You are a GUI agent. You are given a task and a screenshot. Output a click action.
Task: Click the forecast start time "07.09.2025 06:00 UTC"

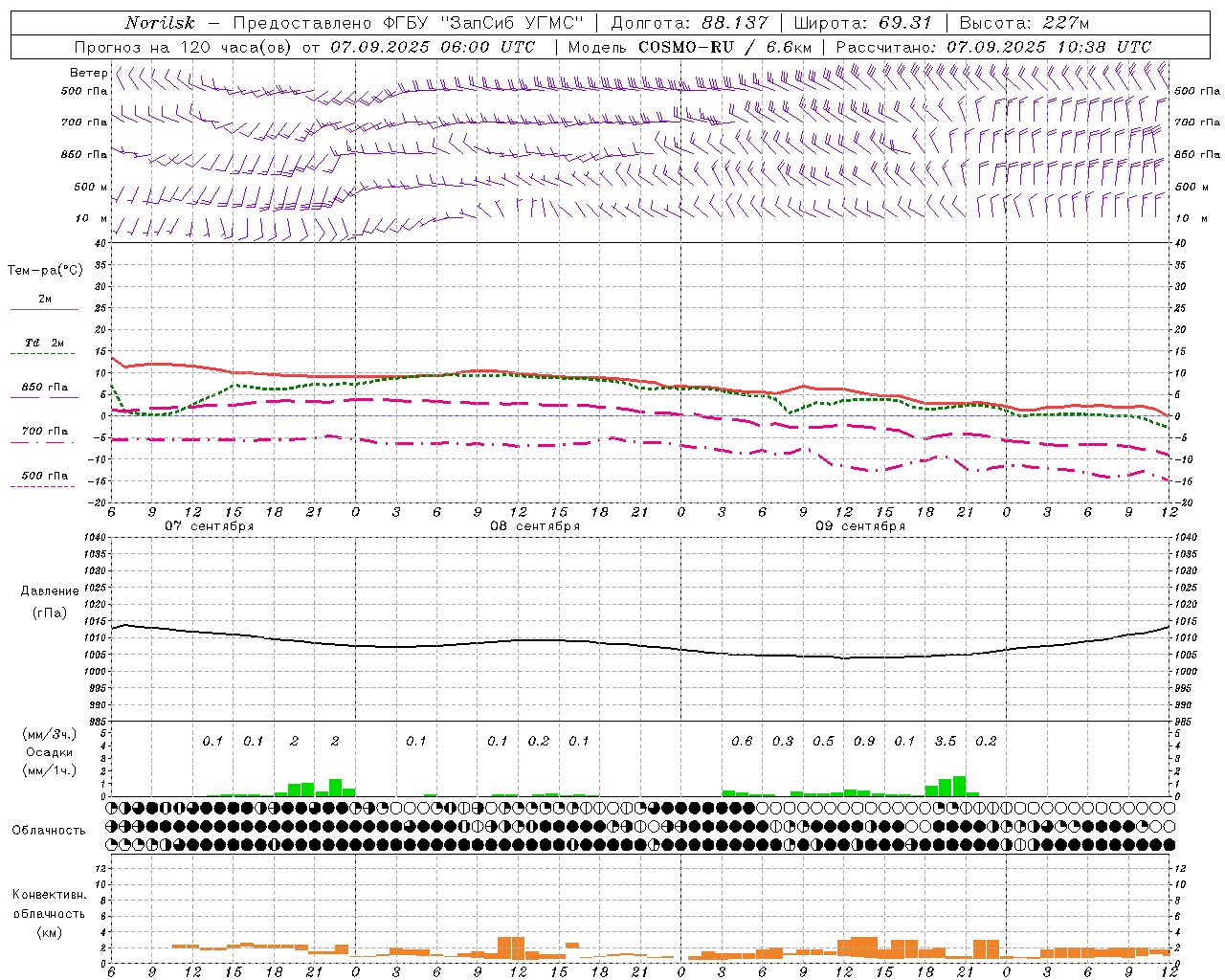433,47
